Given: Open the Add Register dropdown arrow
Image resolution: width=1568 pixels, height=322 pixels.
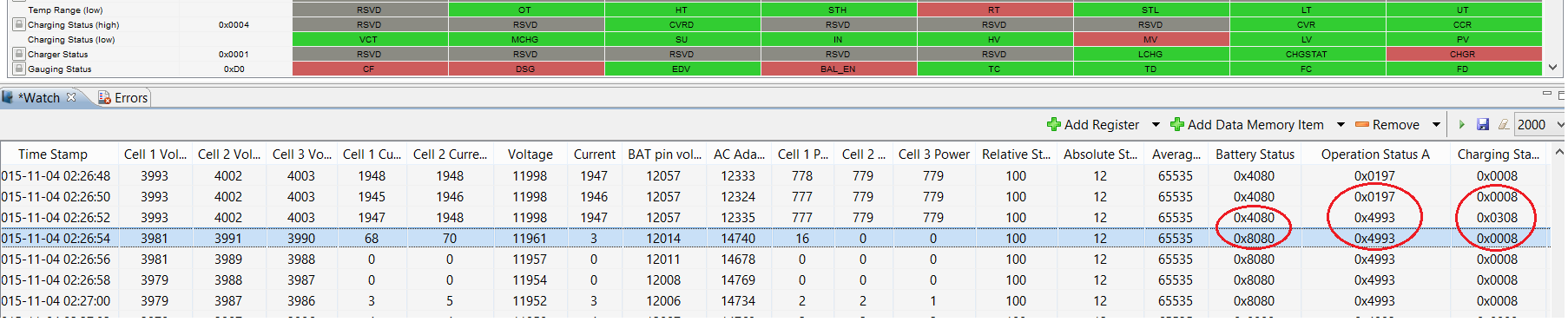Looking at the screenshot, I should point(1156,125).
